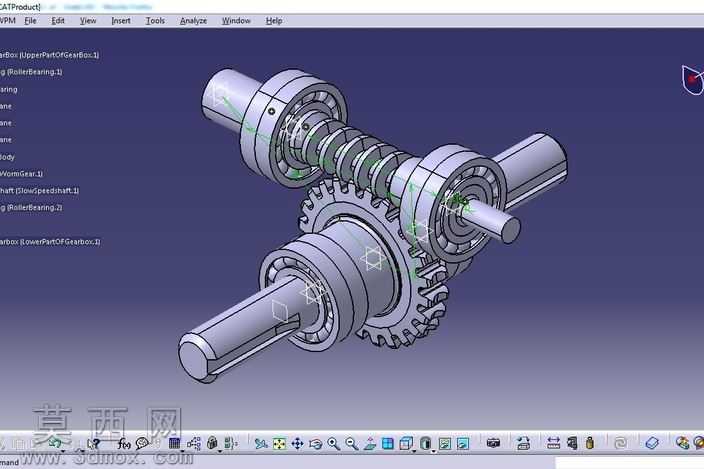
Task: Click the worm gear wheel in the model
Action: [406, 287]
